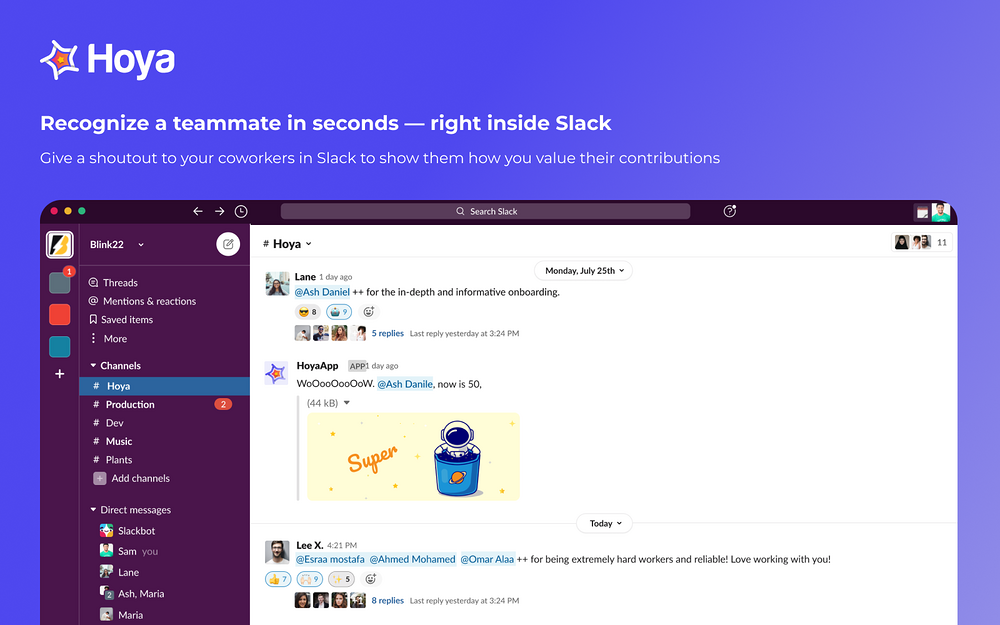Click the Lee X. sender name
Image resolution: width=1000 pixels, height=625 pixels.
pos(310,545)
